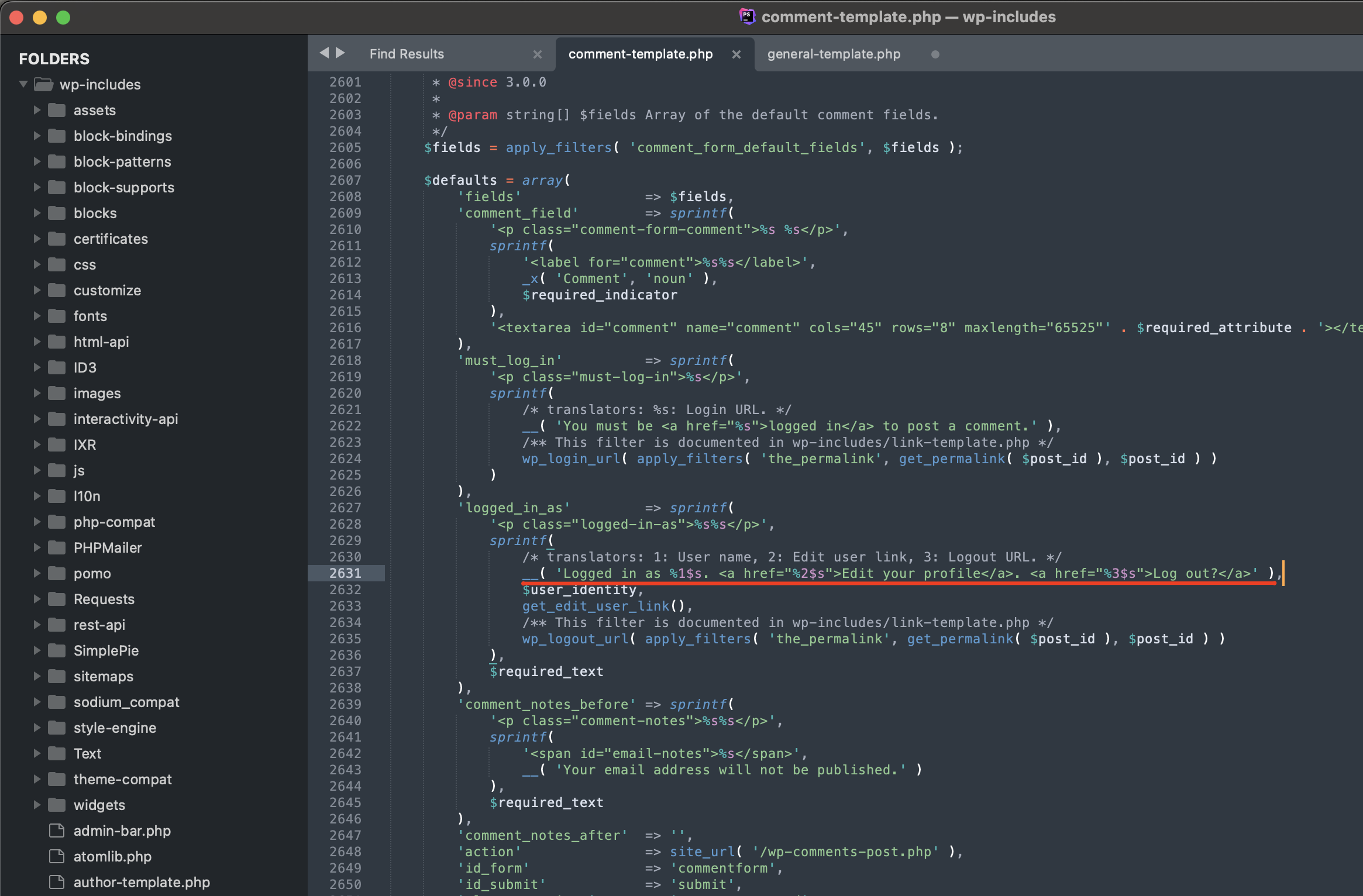Click the rest-api folder icon
The width and height of the screenshot is (1363, 896).
point(57,625)
